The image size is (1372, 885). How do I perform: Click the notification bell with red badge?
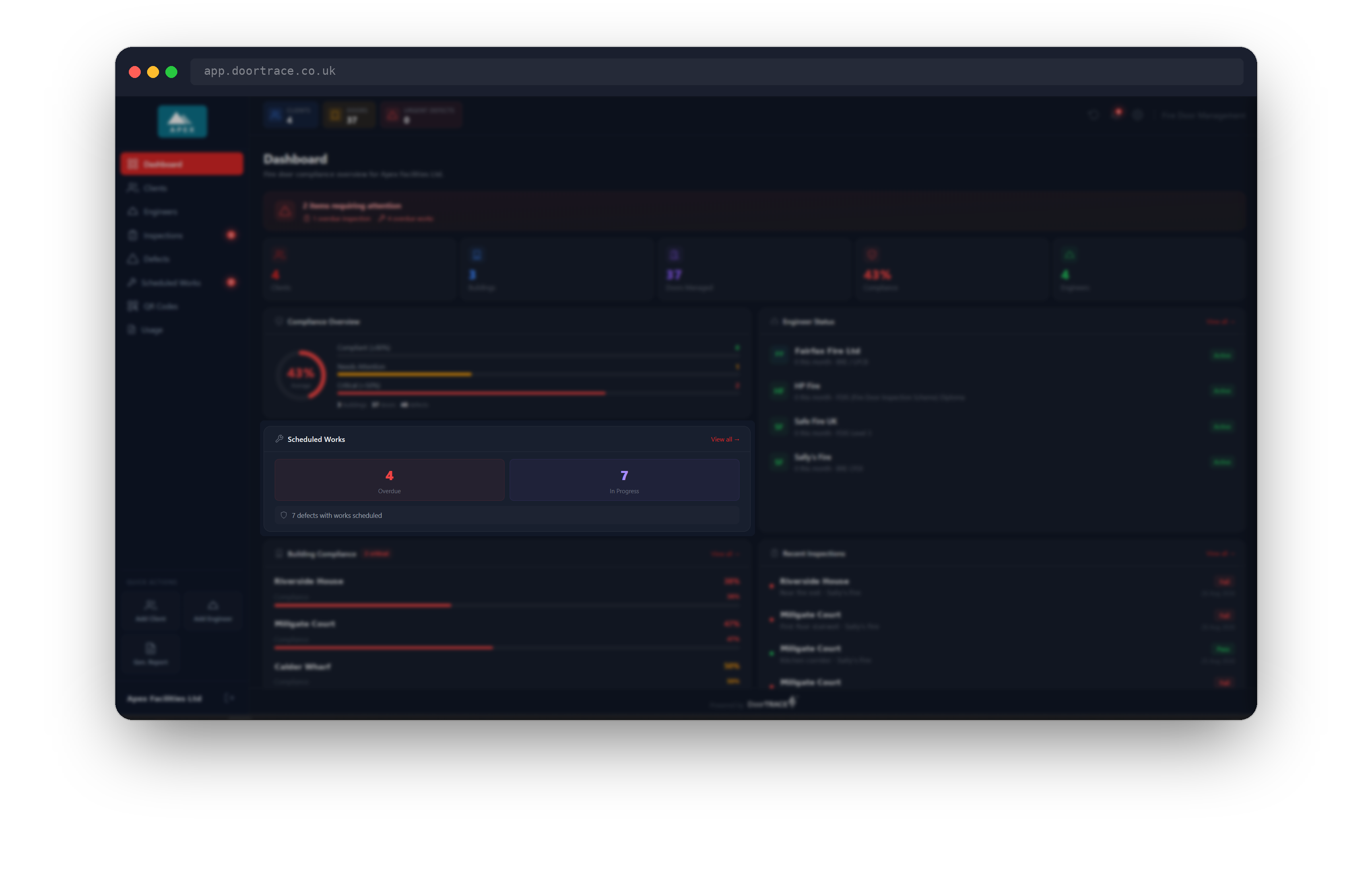[1116, 115]
